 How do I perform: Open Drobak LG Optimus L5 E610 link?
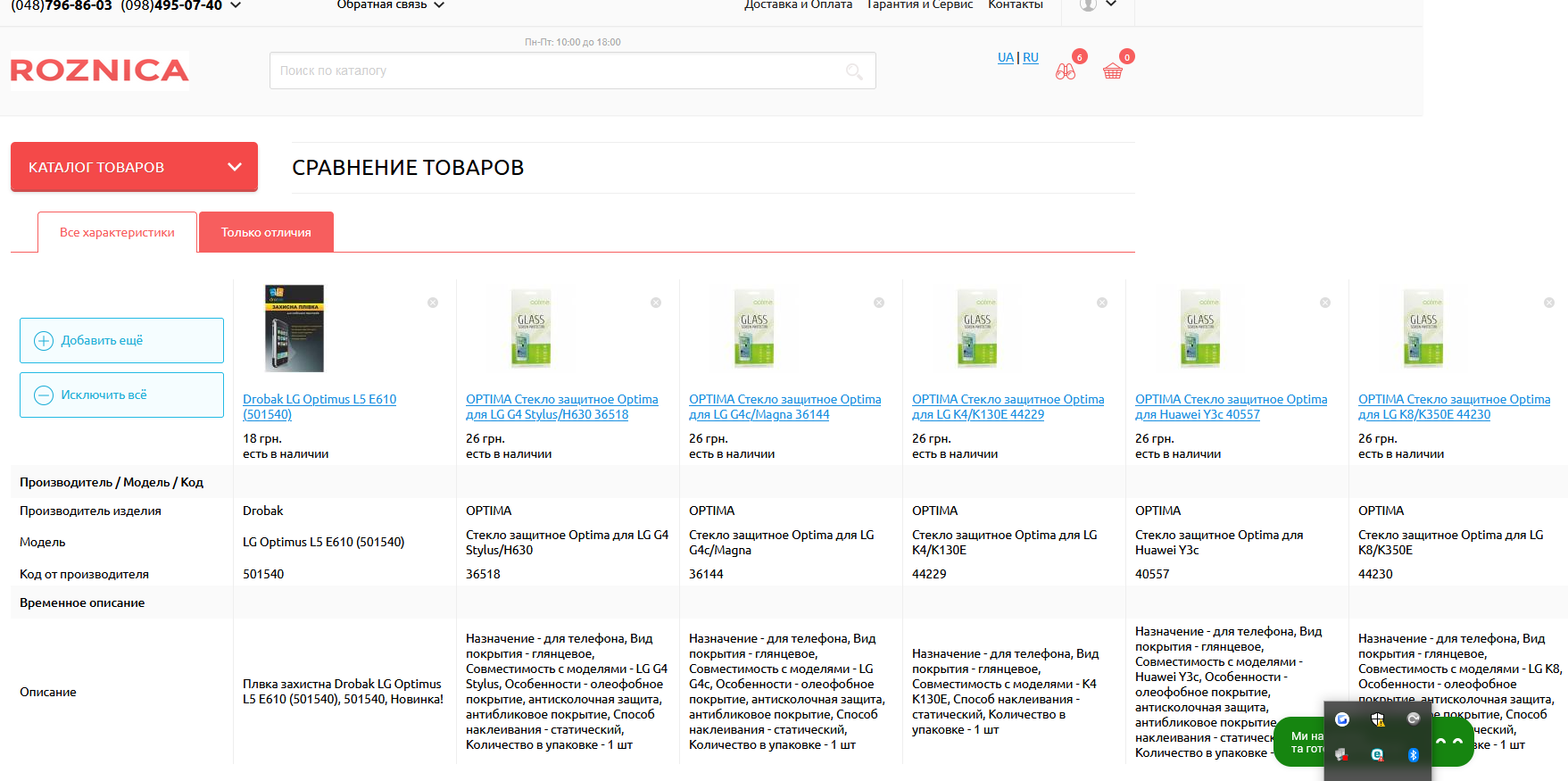point(319,407)
